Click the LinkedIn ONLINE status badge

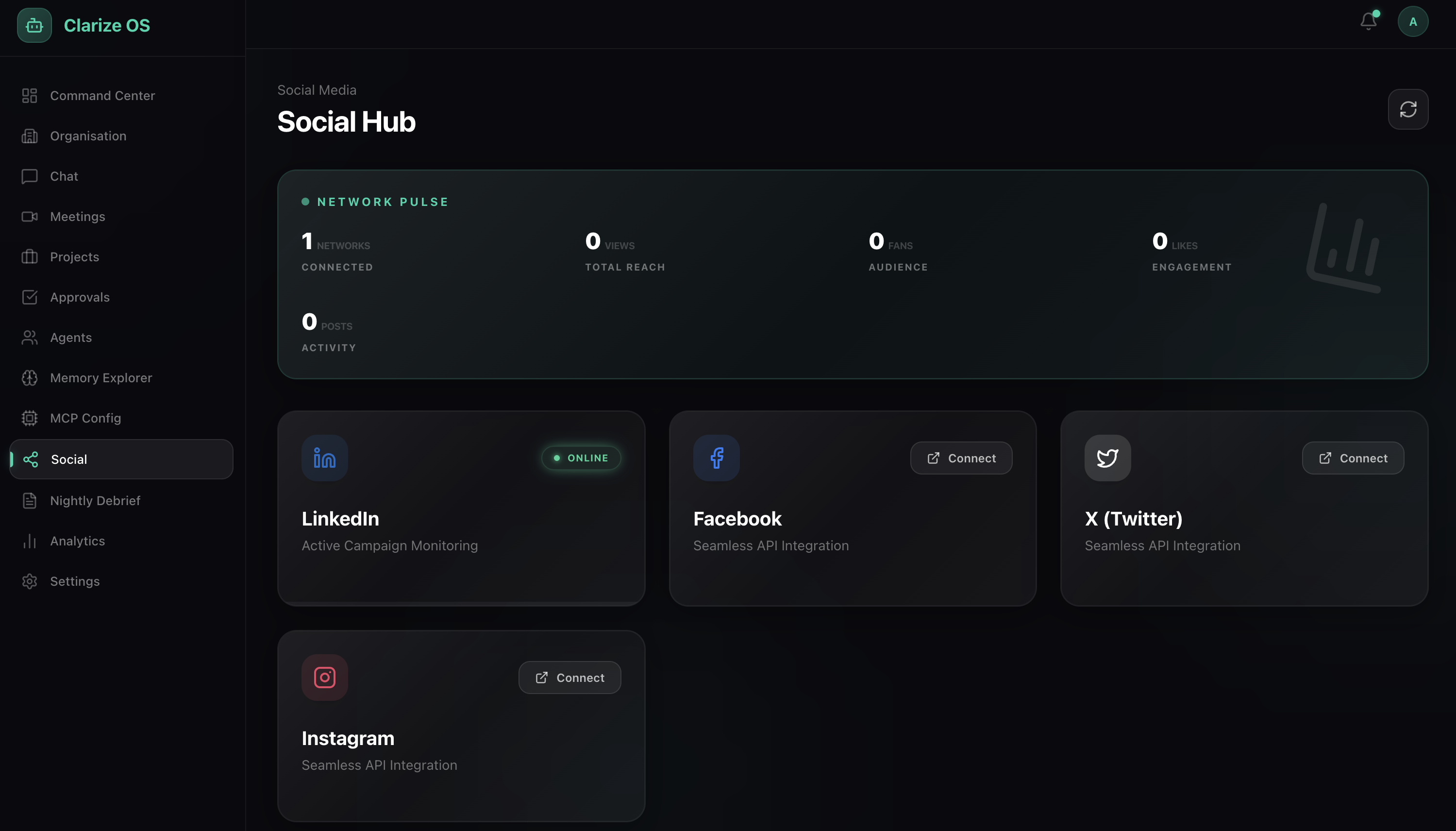581,458
